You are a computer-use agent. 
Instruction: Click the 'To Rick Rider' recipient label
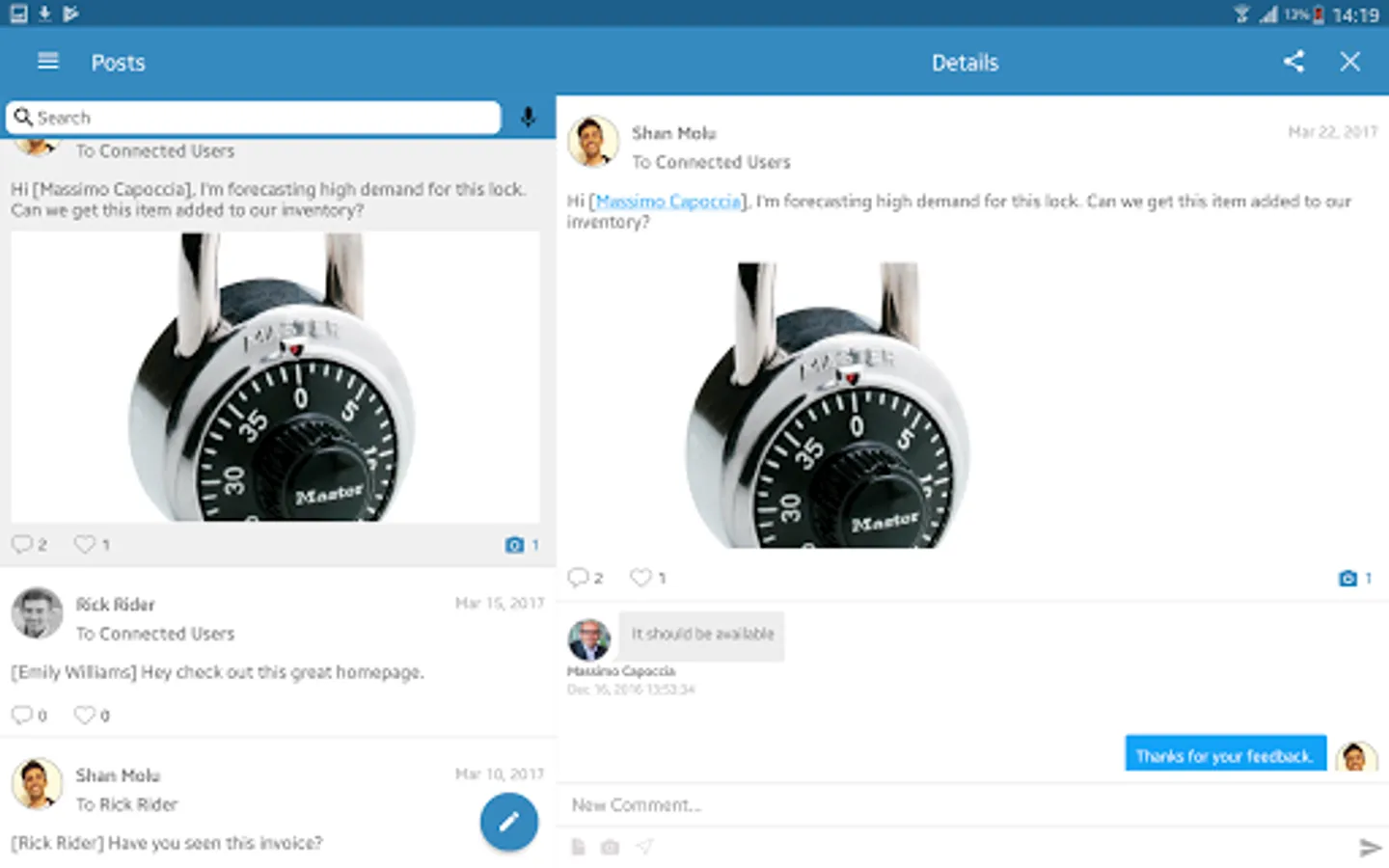pos(126,804)
